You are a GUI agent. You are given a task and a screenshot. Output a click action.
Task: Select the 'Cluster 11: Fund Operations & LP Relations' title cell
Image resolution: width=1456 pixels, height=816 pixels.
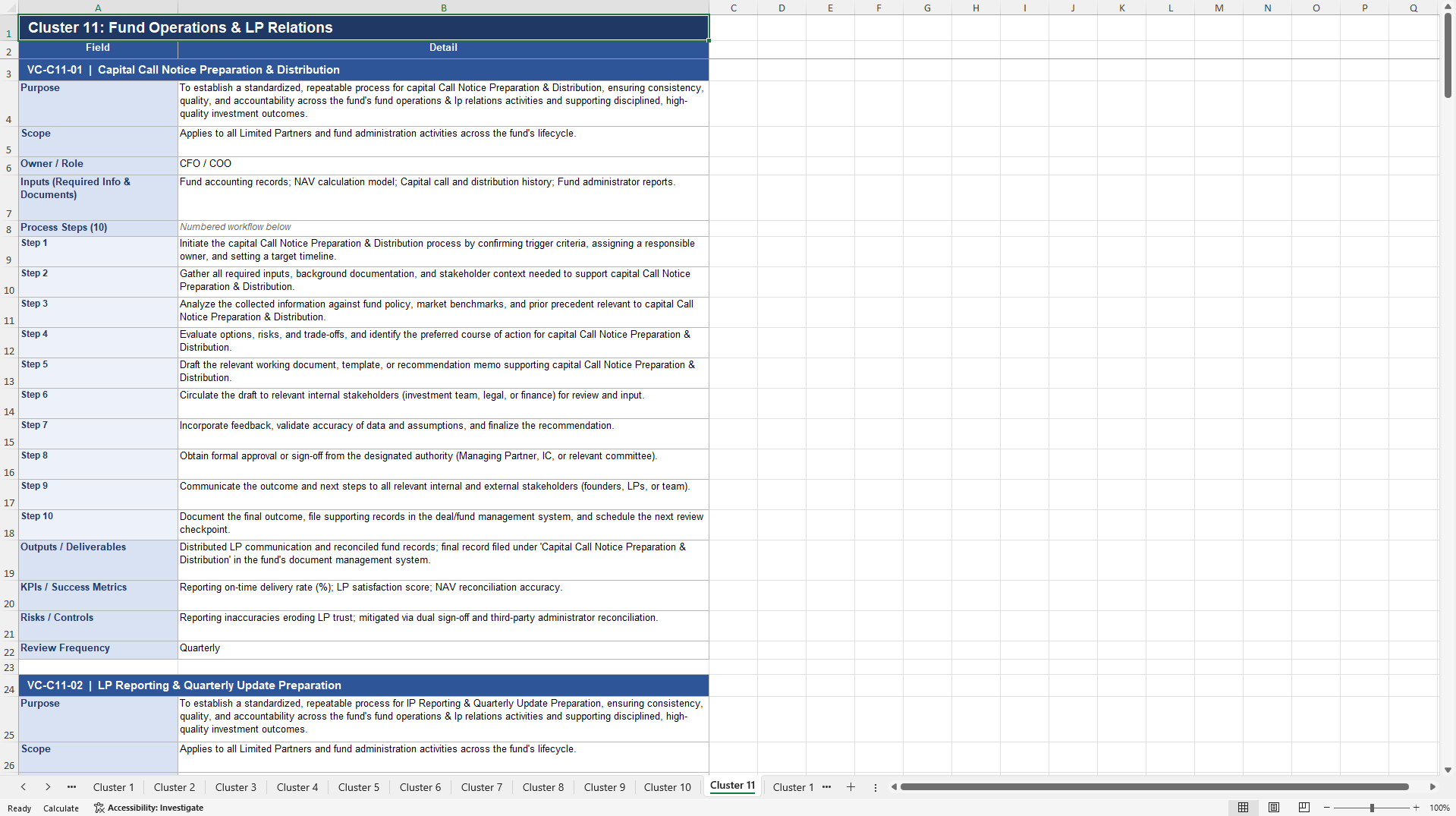tap(363, 27)
